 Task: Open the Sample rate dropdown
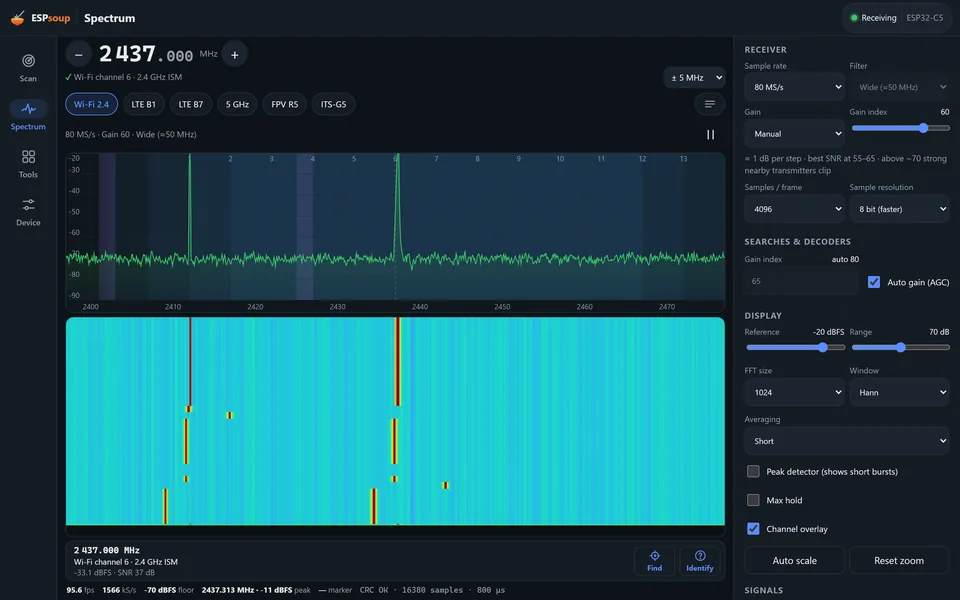795,87
